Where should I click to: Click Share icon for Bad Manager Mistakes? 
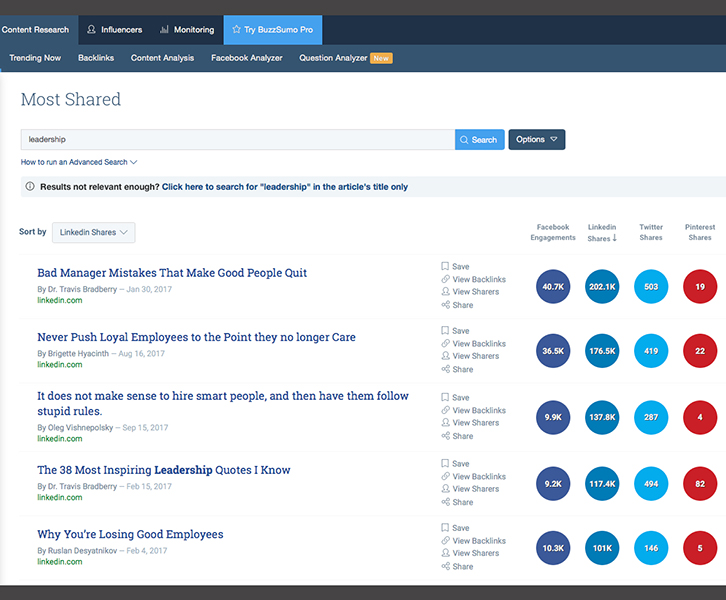445,305
